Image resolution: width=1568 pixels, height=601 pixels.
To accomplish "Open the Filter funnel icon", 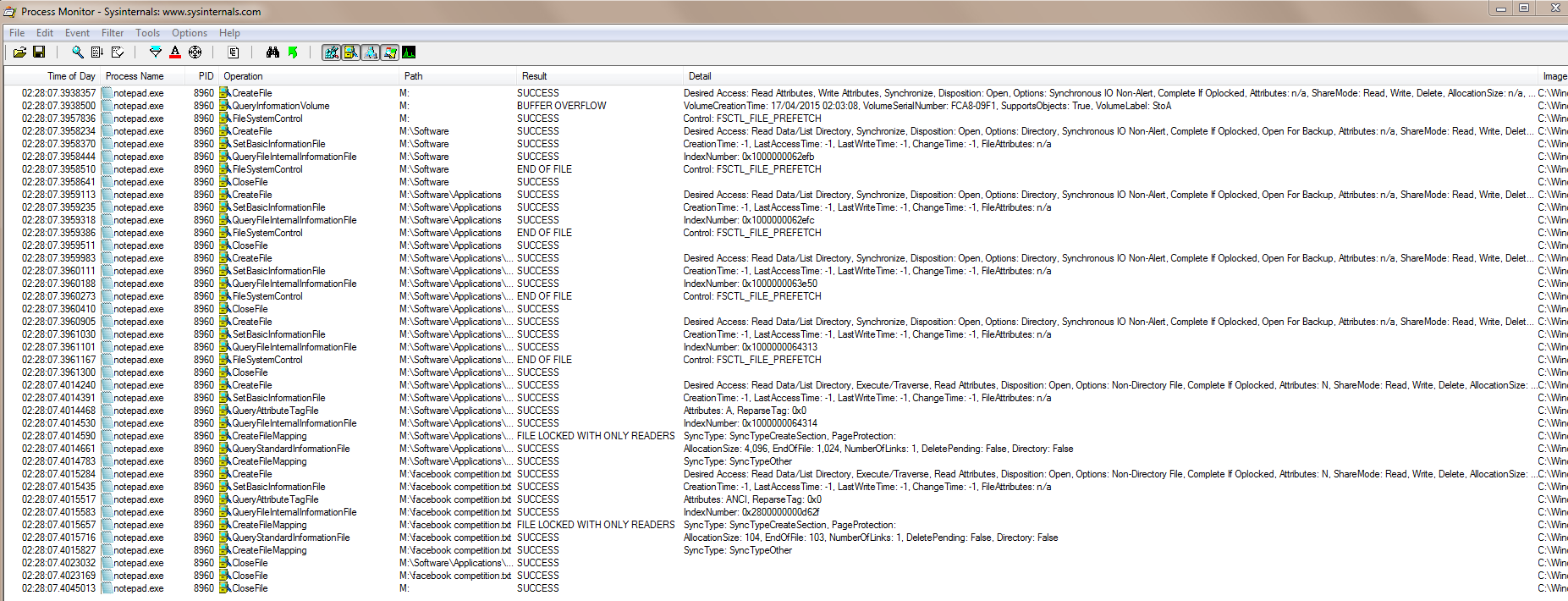I will pyautogui.click(x=155, y=52).
